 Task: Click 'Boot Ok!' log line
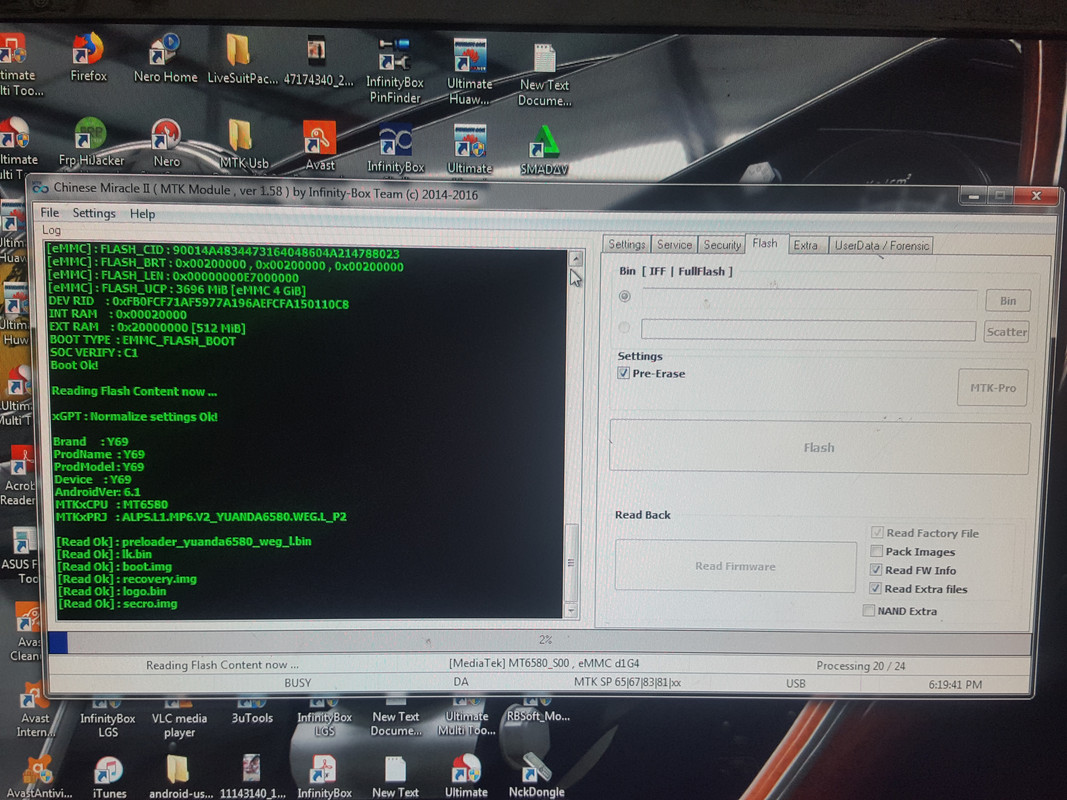pos(74,365)
